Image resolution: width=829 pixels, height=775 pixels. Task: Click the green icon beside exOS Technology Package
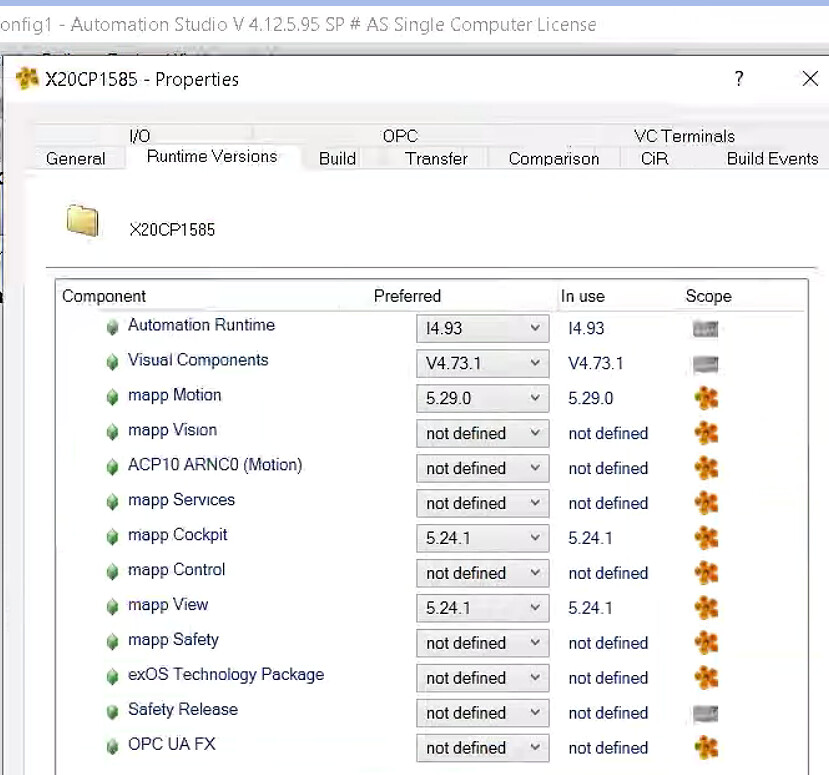tap(112, 677)
